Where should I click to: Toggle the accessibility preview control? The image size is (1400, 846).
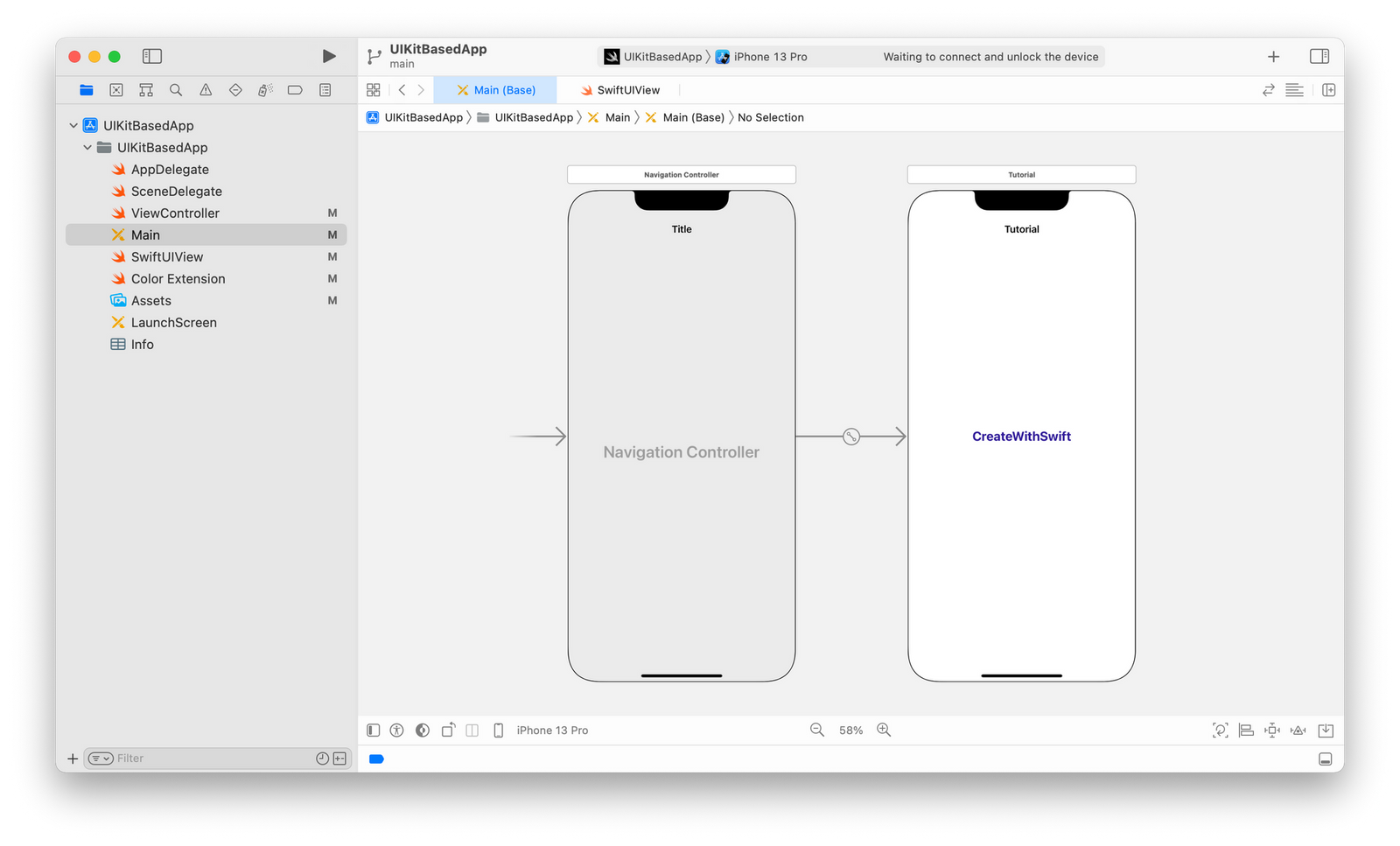point(396,730)
